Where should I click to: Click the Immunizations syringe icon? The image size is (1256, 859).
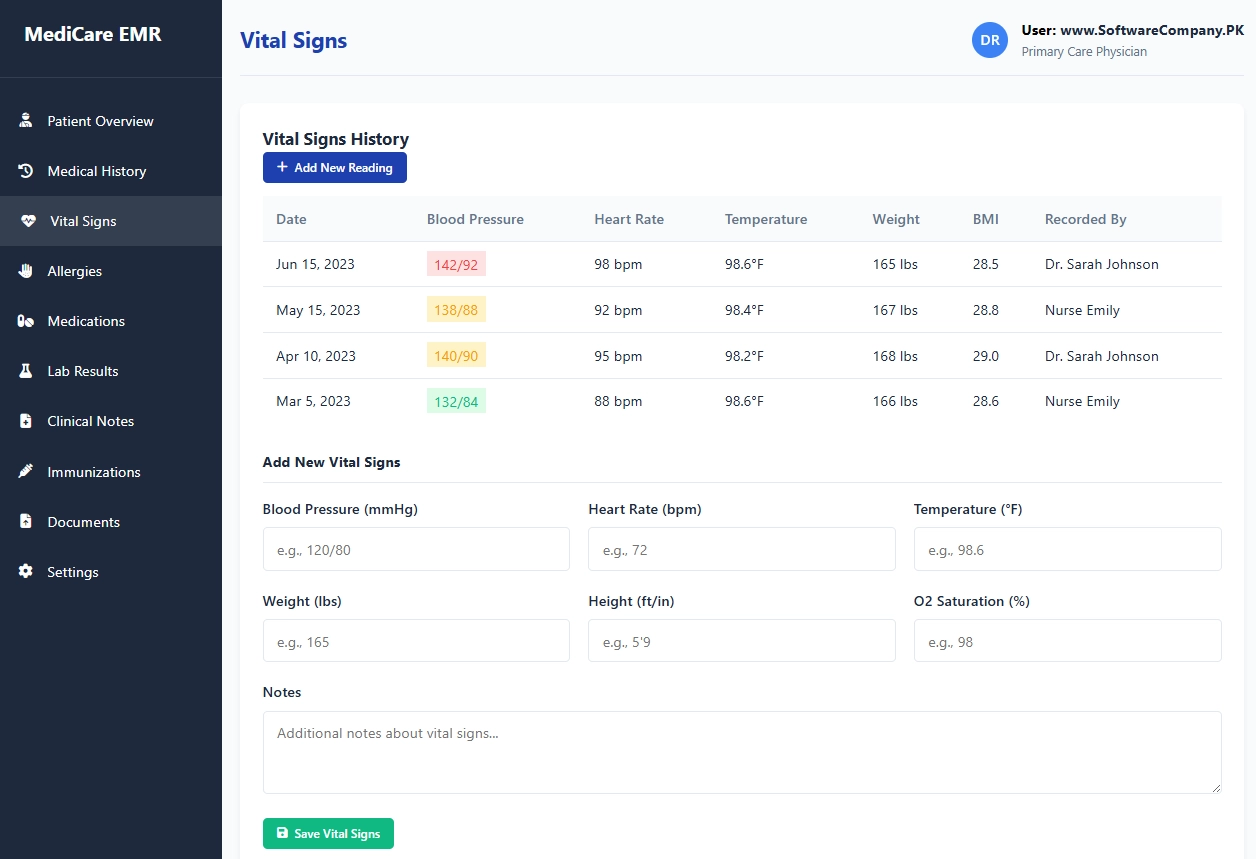26,471
